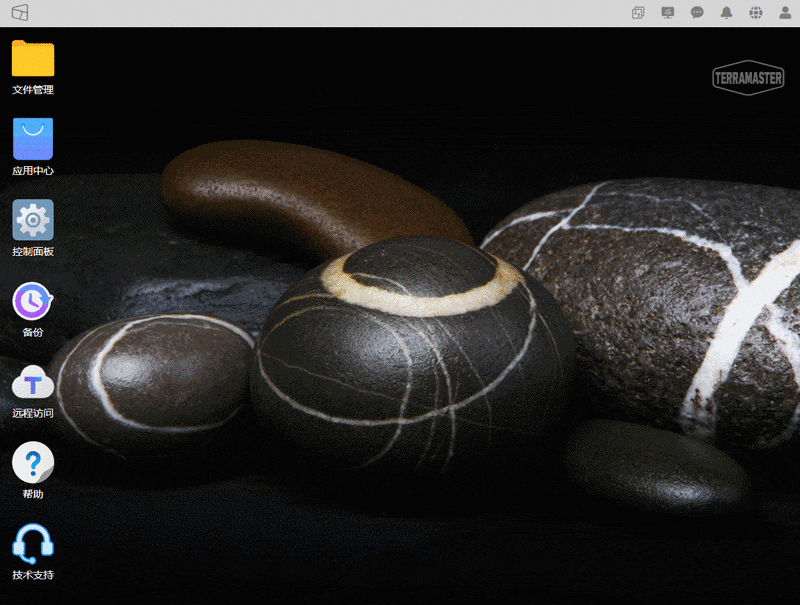The height and width of the screenshot is (605, 800).
Task: Click the TerraMaster logo badge on desktop
Action: (748, 78)
